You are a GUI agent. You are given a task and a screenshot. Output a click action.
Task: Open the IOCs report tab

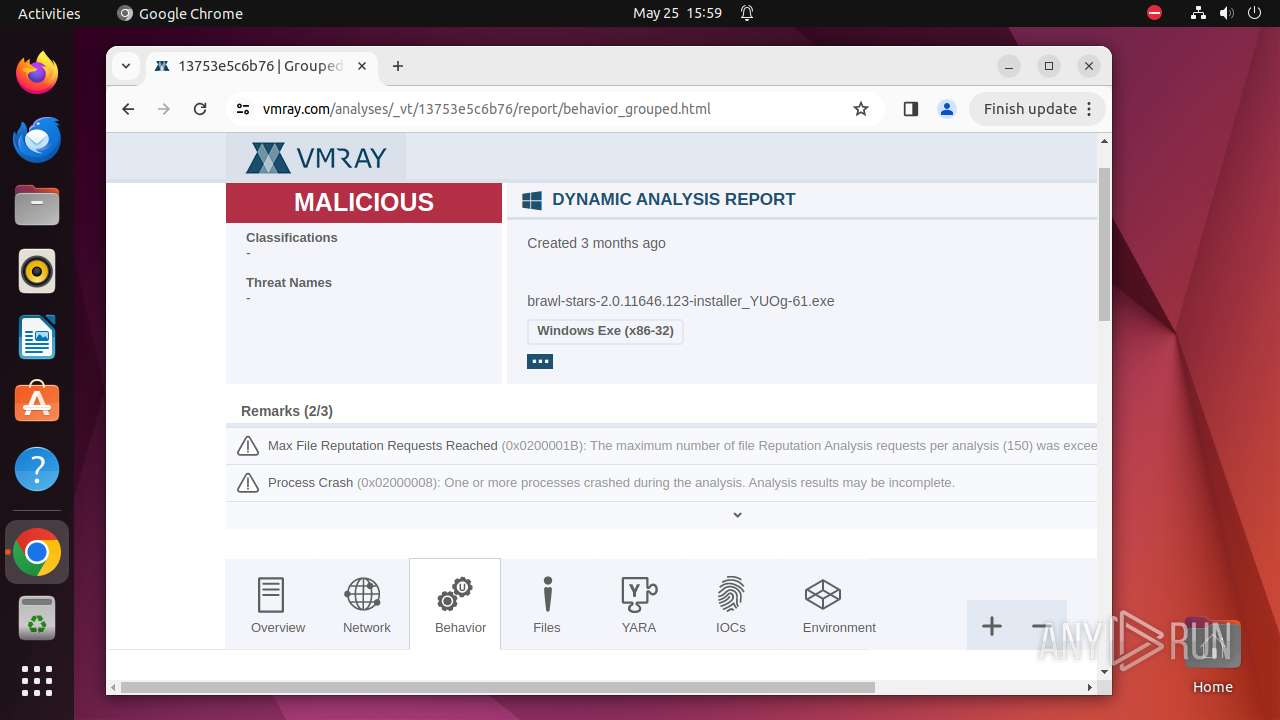tap(731, 605)
